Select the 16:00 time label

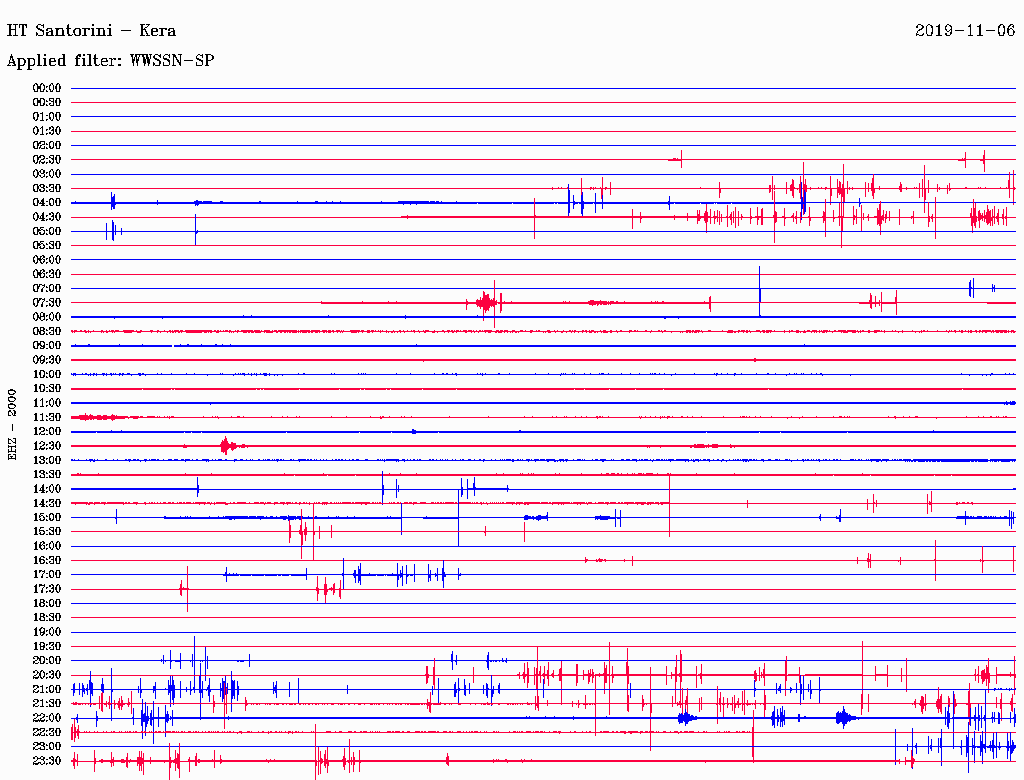pyautogui.click(x=47, y=546)
